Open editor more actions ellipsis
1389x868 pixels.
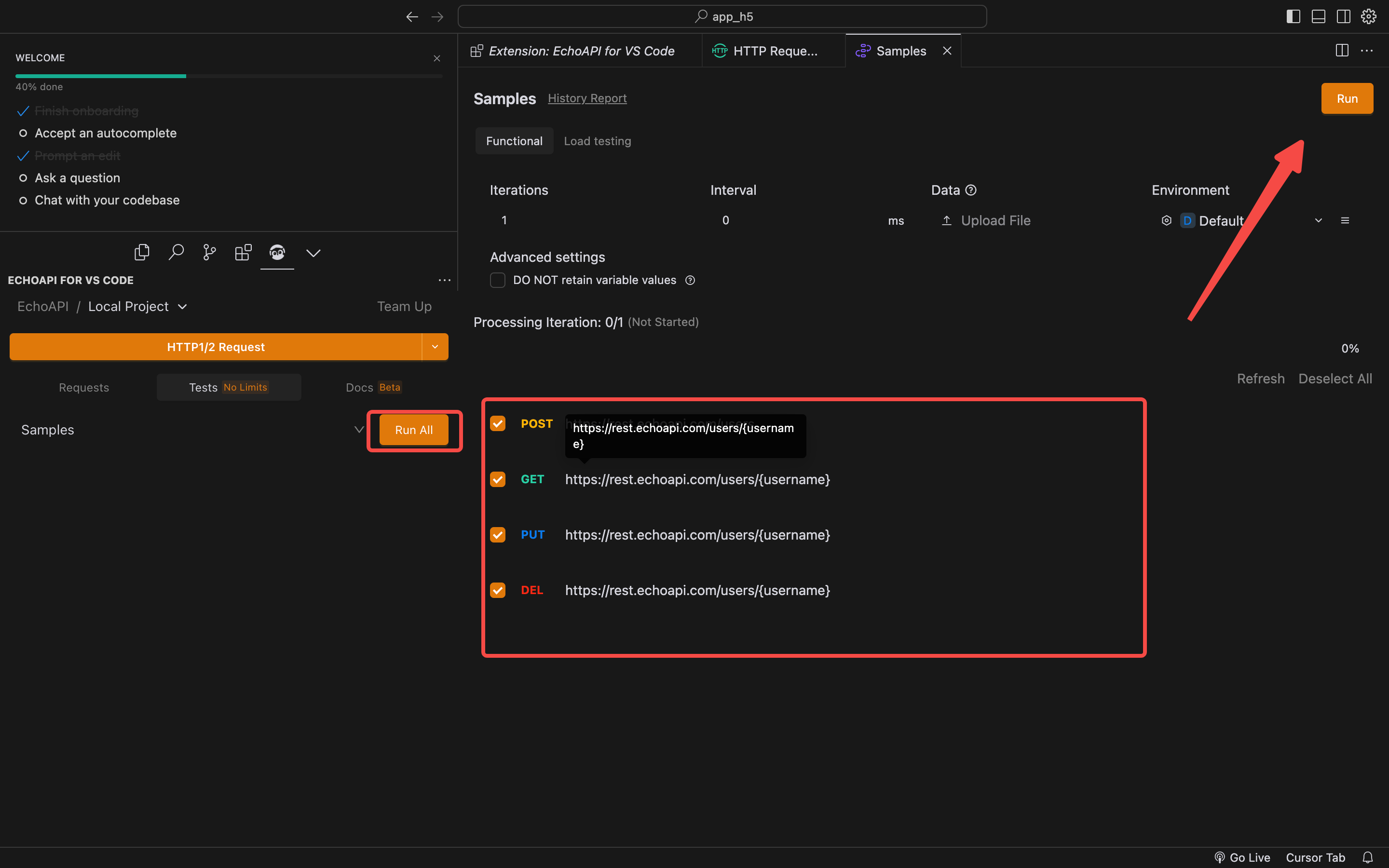click(x=1367, y=51)
